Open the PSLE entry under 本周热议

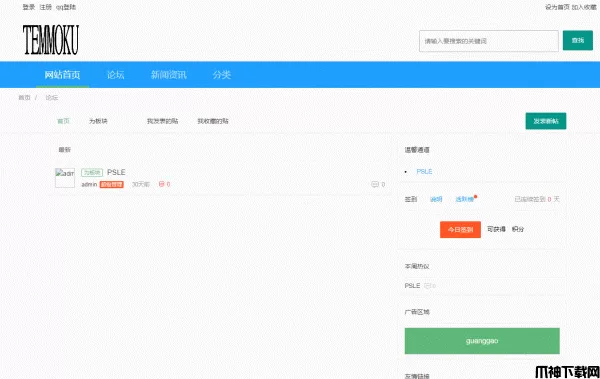(x=412, y=286)
